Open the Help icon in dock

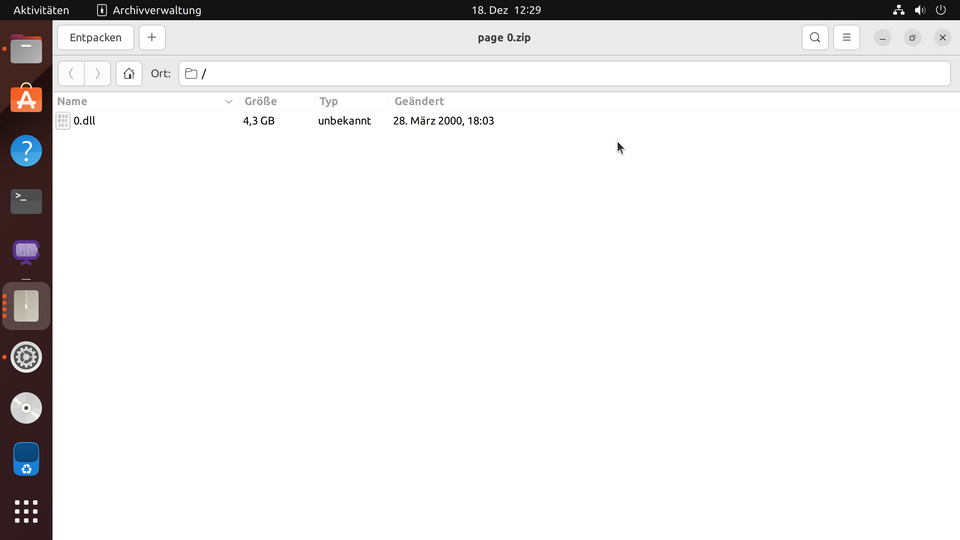26,151
